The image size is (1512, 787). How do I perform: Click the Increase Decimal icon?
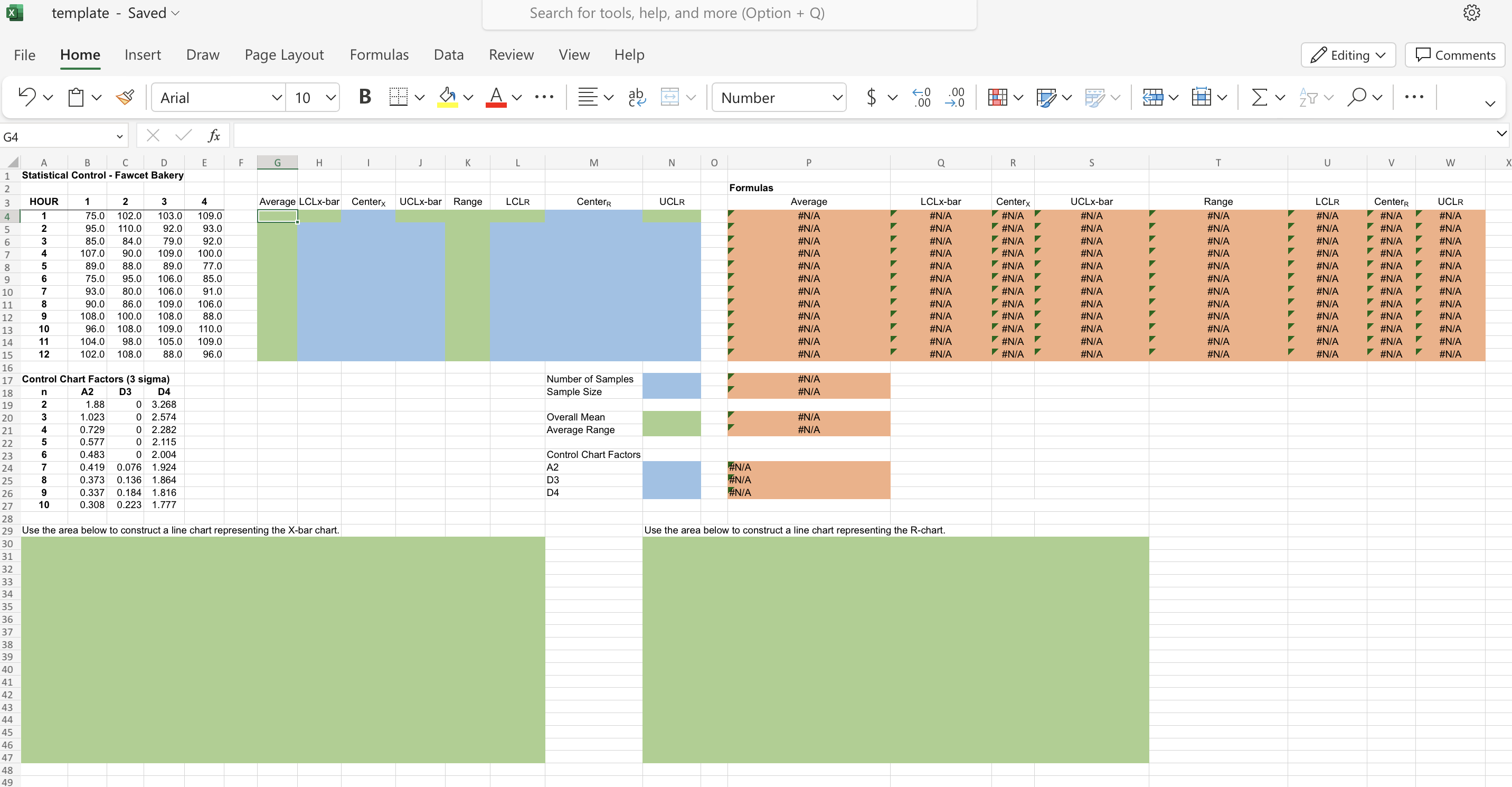(922, 97)
